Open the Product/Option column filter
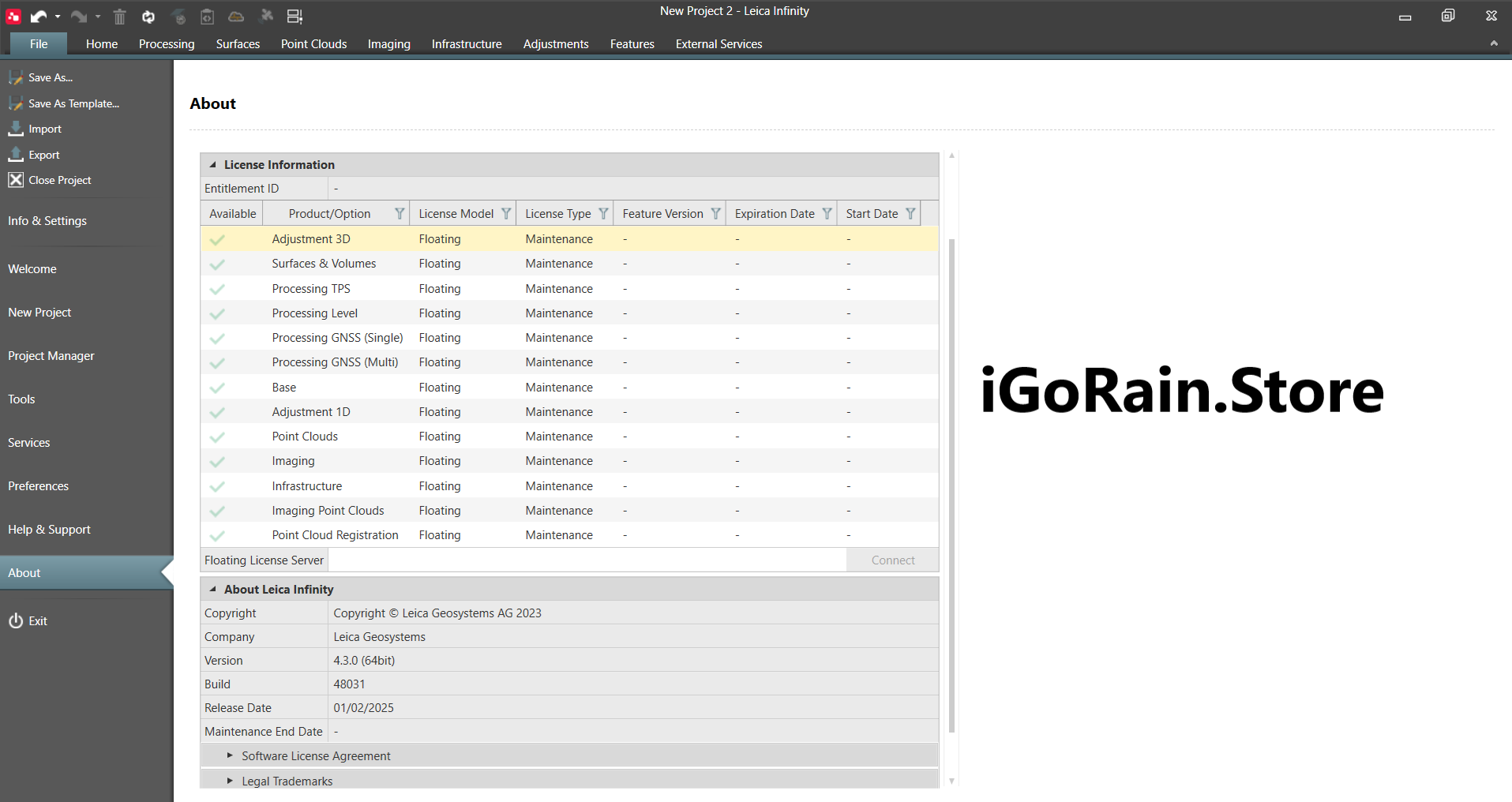1512x802 pixels. tap(400, 214)
